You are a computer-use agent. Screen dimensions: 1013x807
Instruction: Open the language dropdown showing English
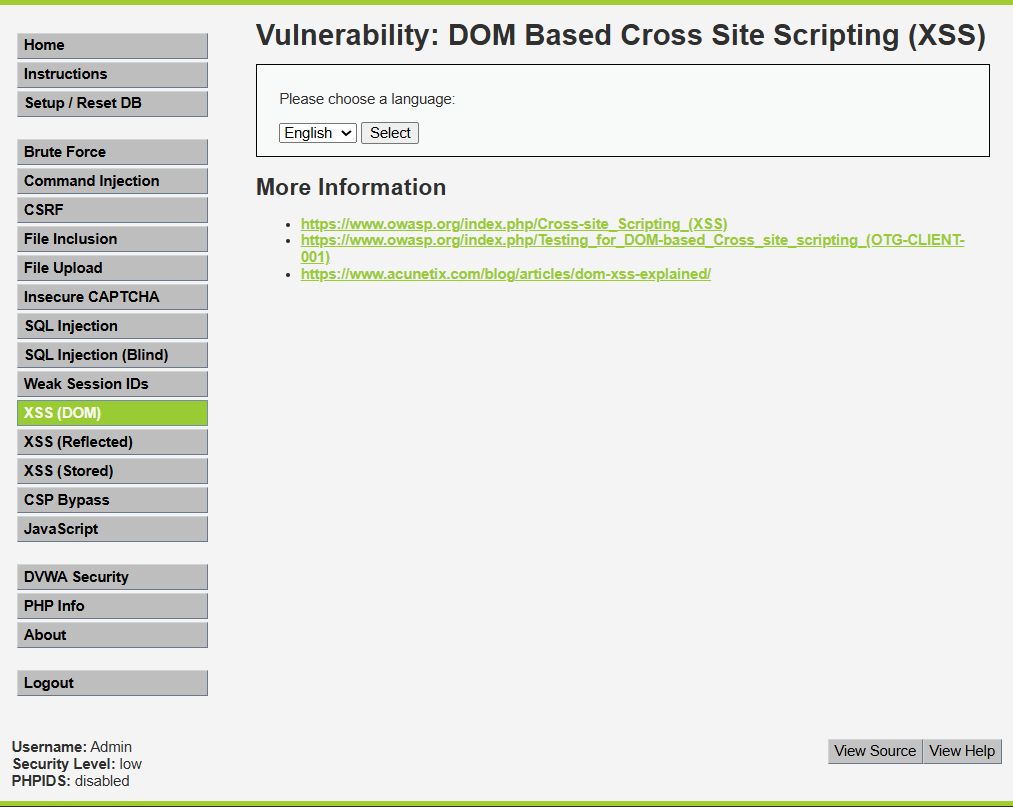[317, 133]
